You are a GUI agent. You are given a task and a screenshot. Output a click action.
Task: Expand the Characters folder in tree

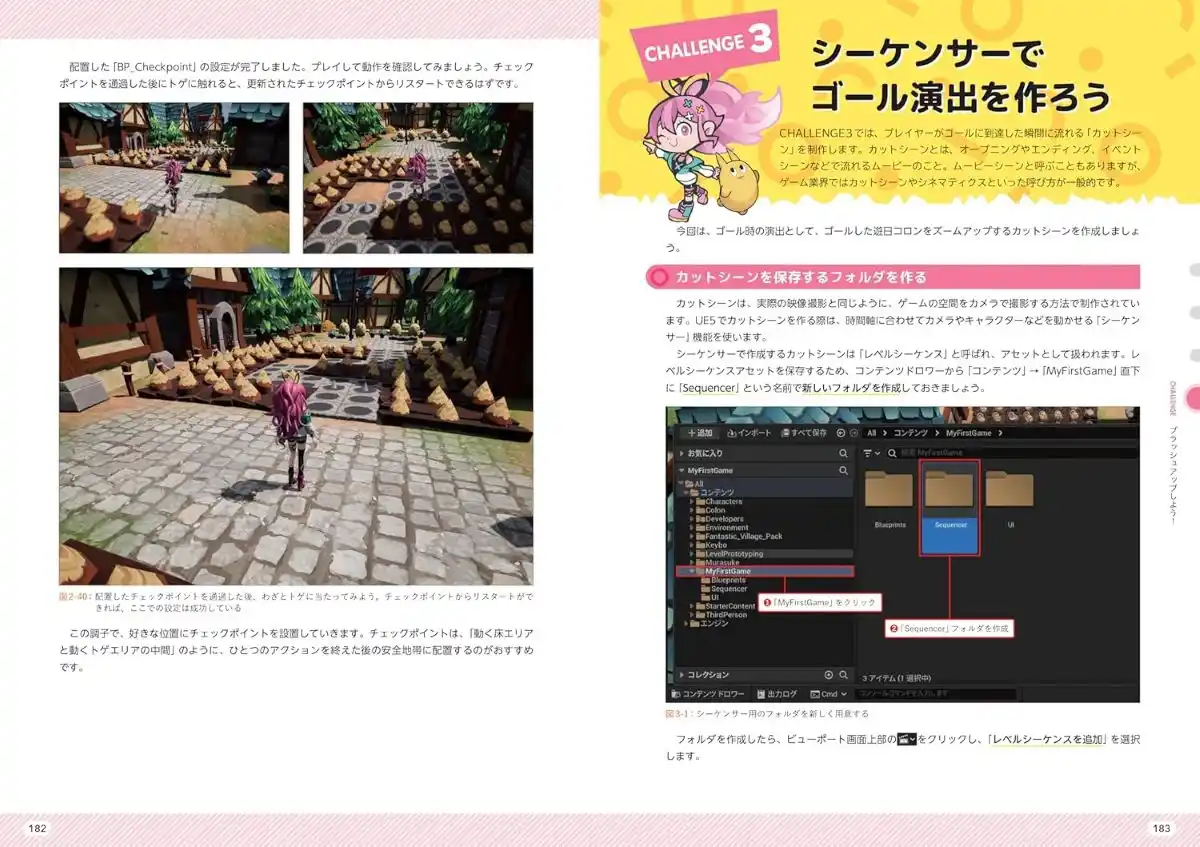692,501
